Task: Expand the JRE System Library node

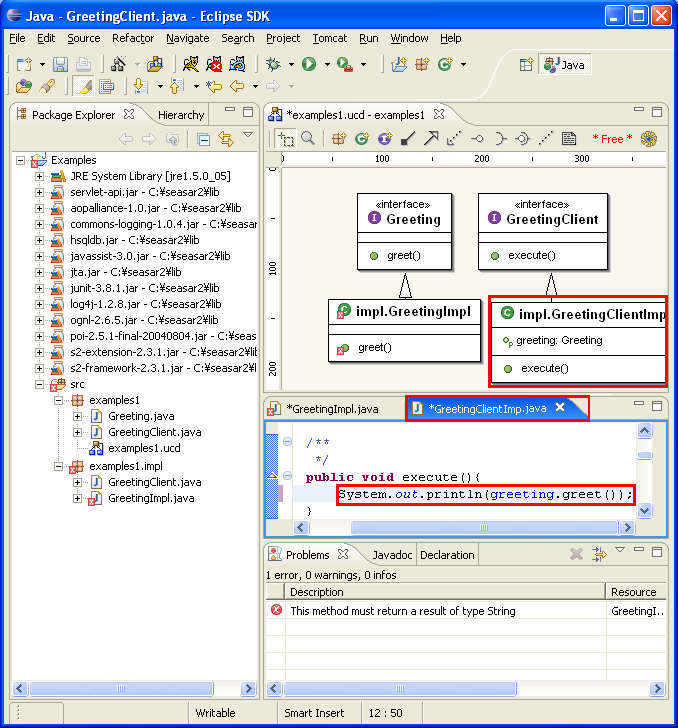Action: coord(40,176)
